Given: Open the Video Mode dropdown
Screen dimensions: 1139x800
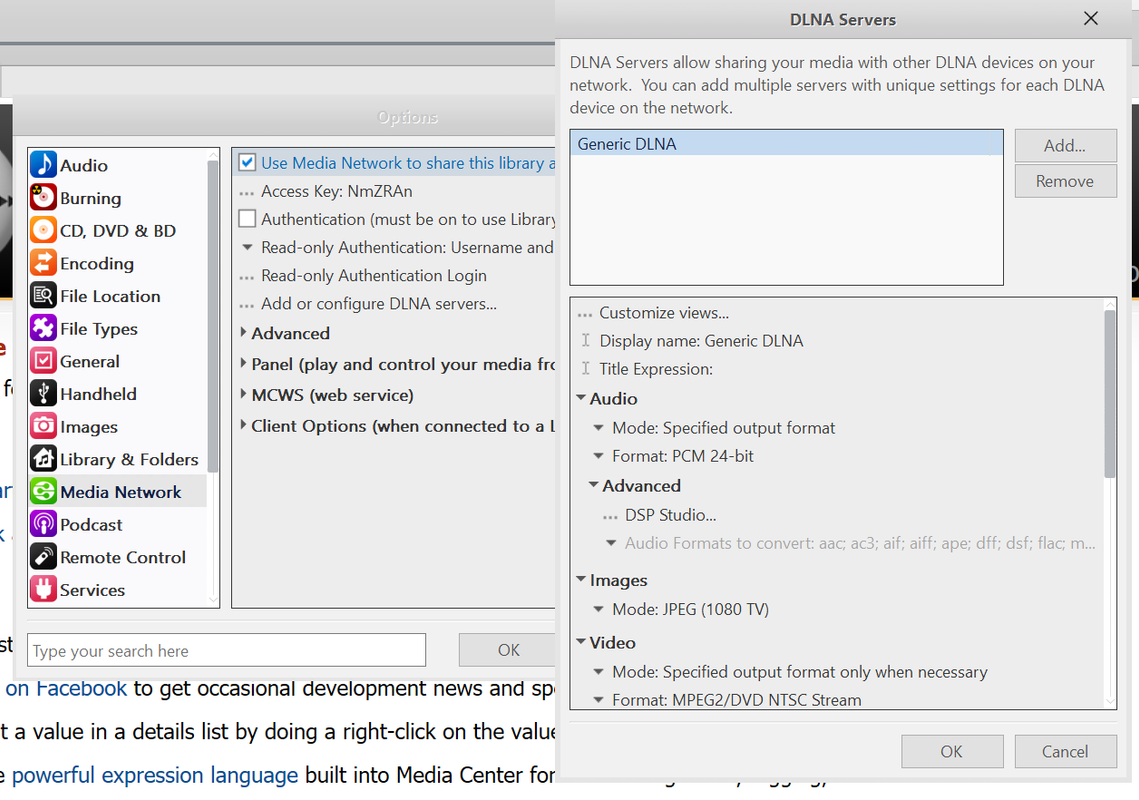Looking at the screenshot, I should pyautogui.click(x=599, y=671).
